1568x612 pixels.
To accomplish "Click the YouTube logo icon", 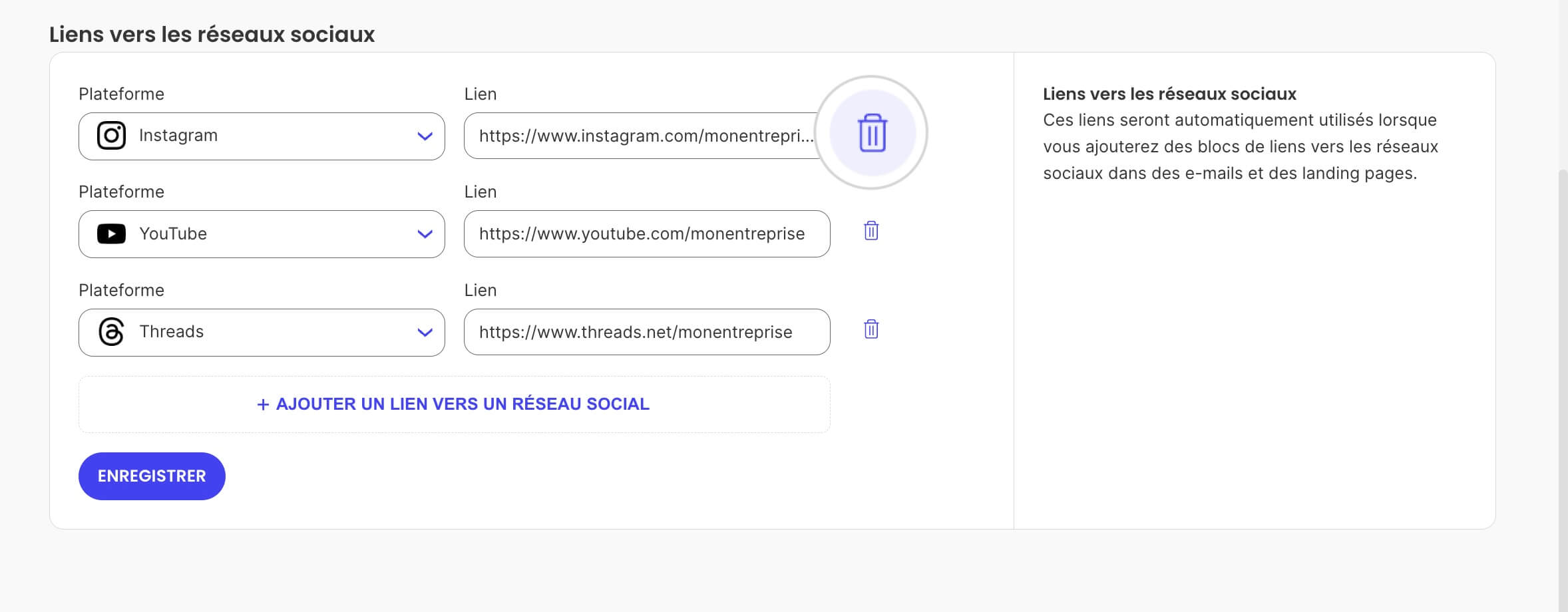I will click(111, 234).
